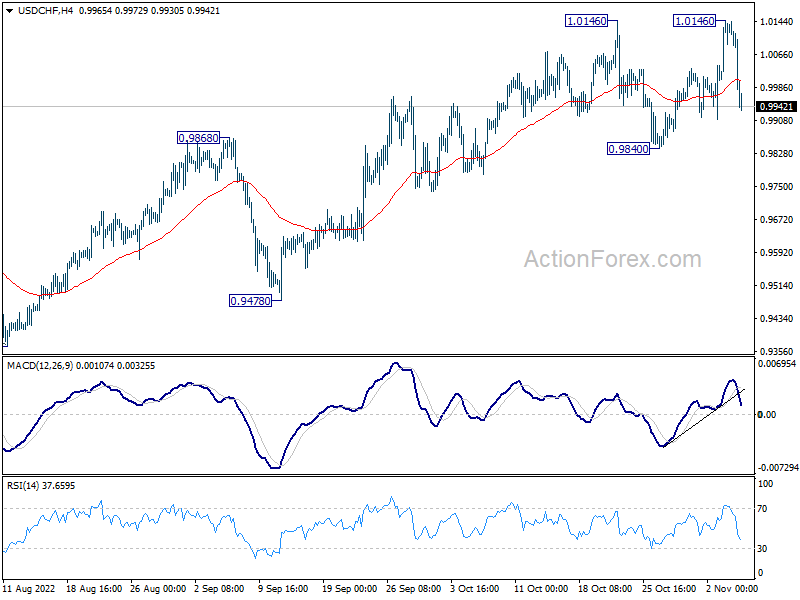This screenshot has width=800, height=600.
Task: Select the 0.96720 price axis value
Action: pos(777,220)
